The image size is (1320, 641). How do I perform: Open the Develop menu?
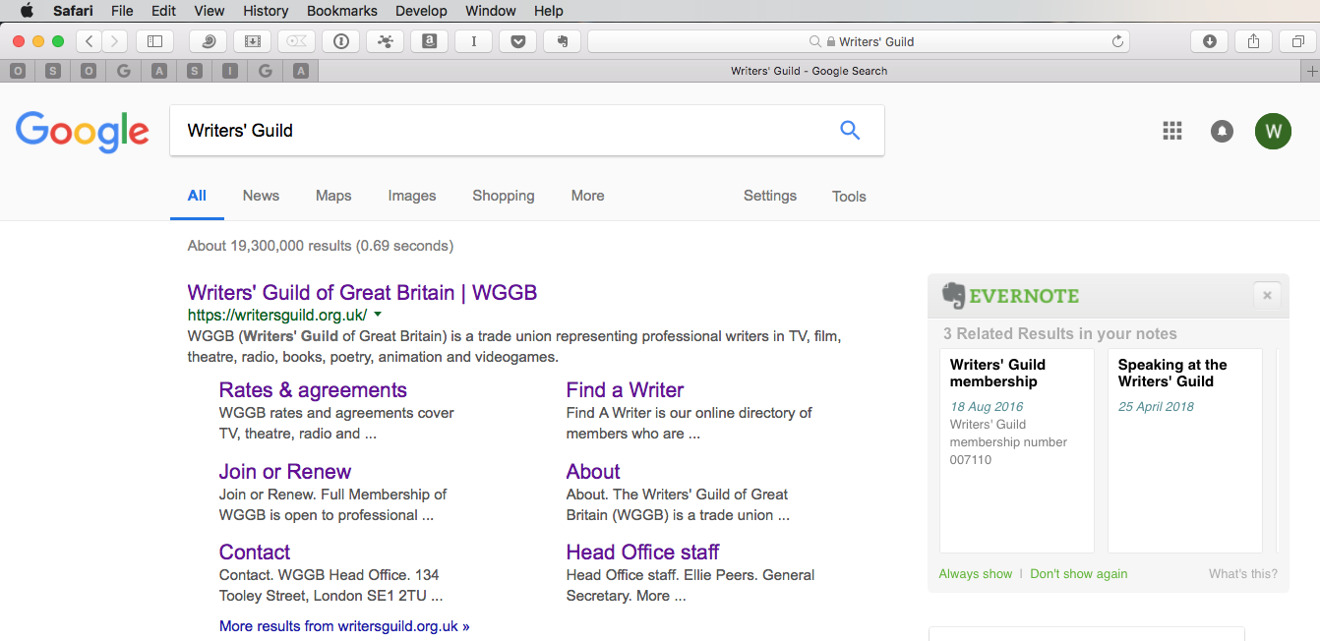[x=421, y=11]
